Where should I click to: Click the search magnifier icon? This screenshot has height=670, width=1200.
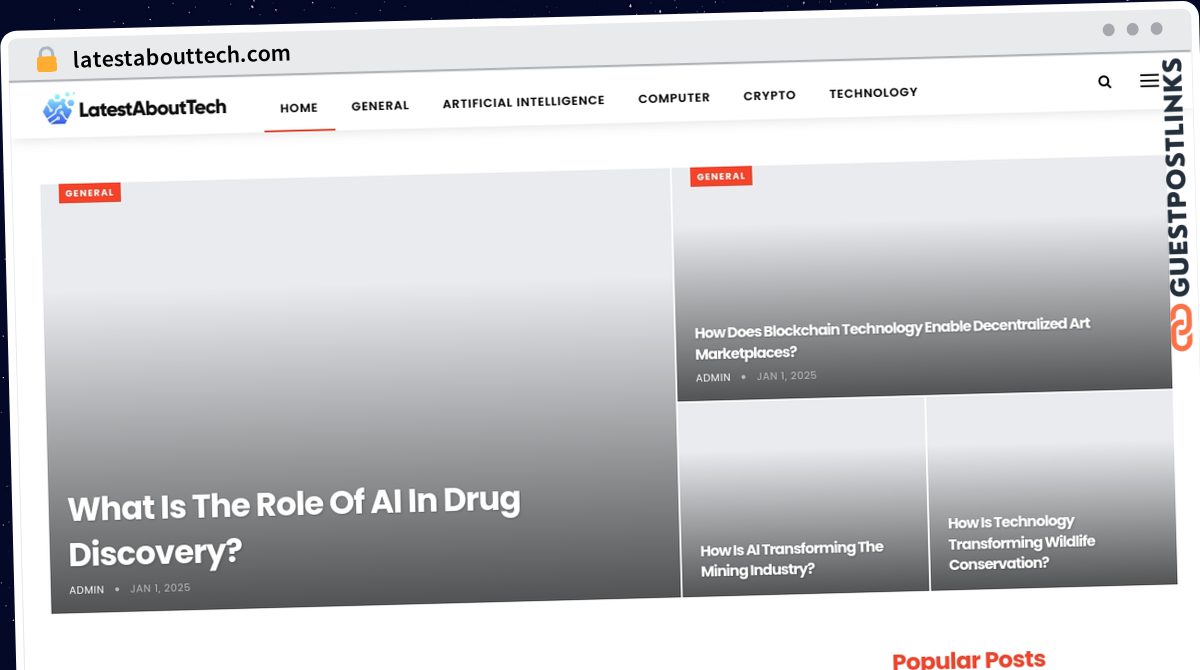[1104, 82]
